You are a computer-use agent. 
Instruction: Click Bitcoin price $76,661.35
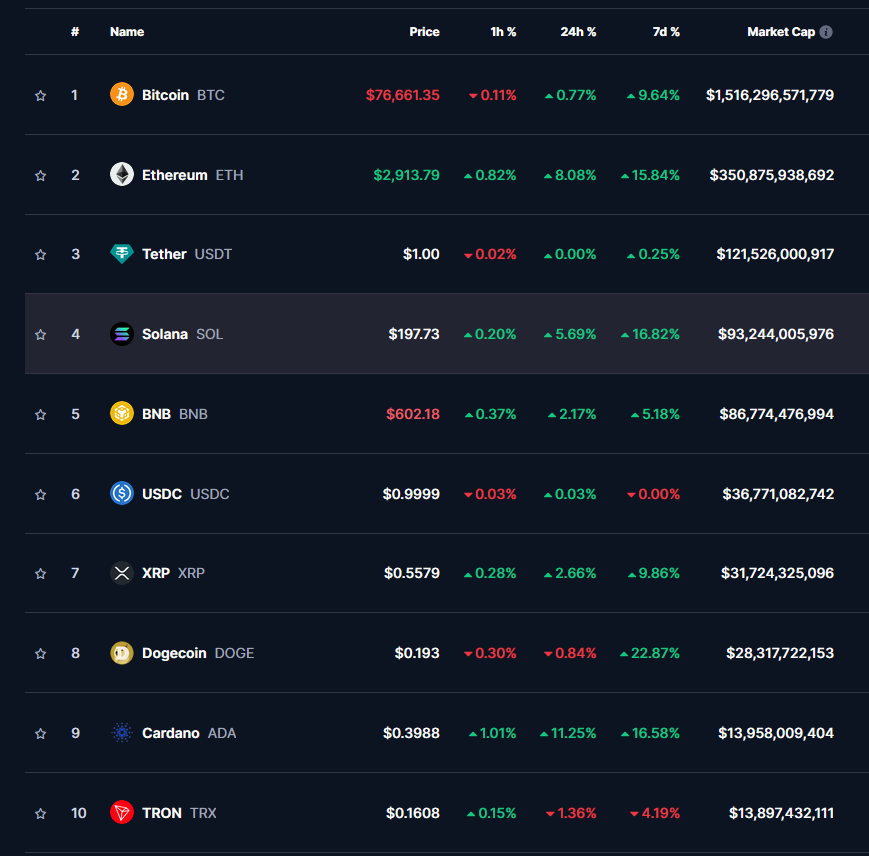(402, 95)
